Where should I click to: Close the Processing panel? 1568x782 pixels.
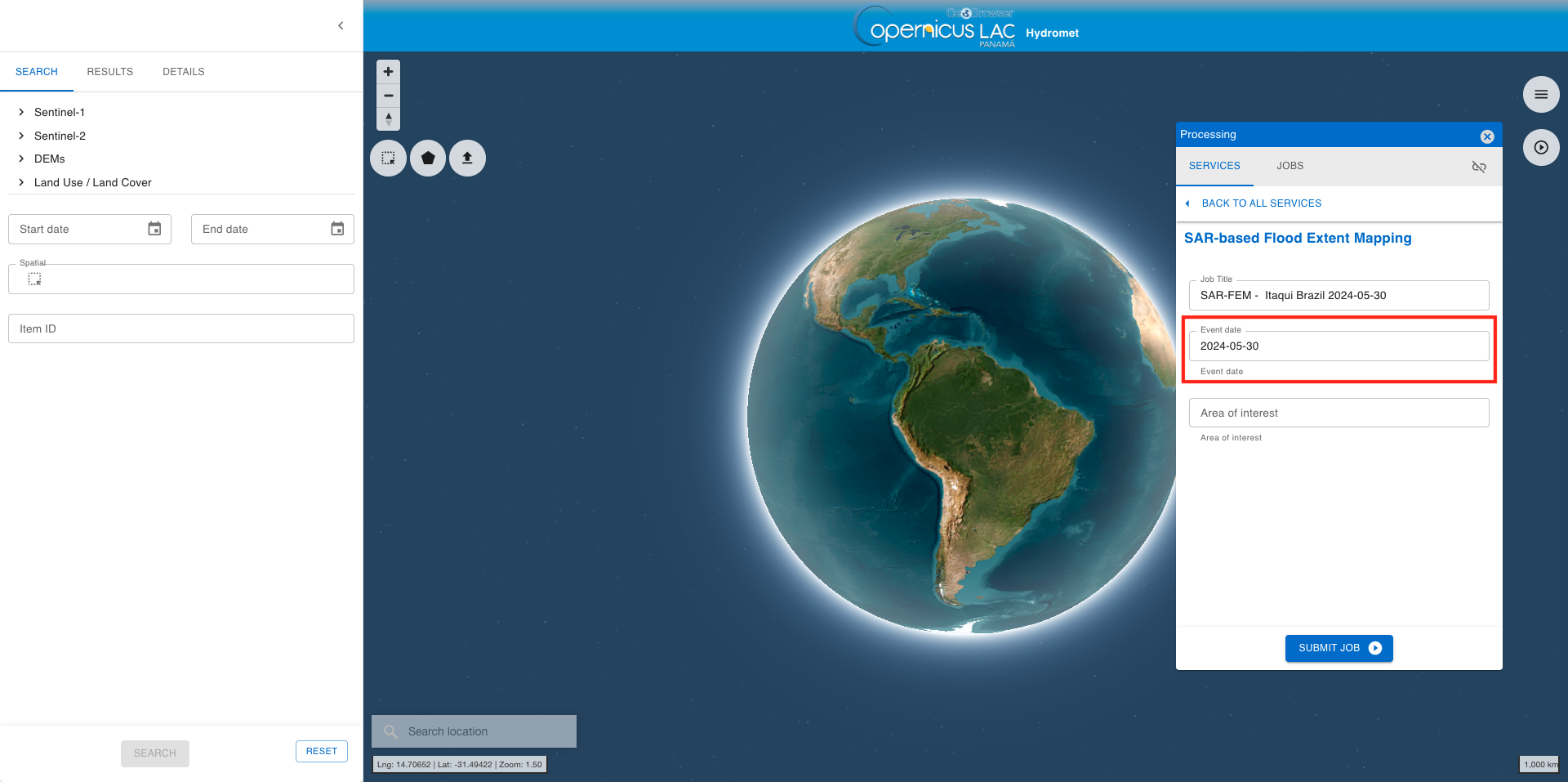coord(1487,136)
